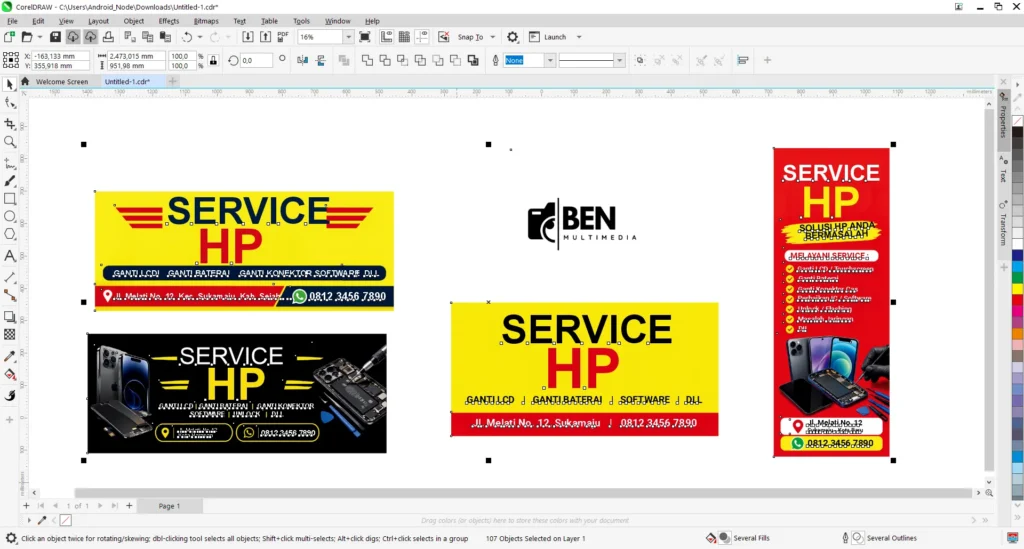The image size is (1024, 549).
Task: Activate the Zoom tool in the toolbox
Action: pyautogui.click(x=10, y=142)
